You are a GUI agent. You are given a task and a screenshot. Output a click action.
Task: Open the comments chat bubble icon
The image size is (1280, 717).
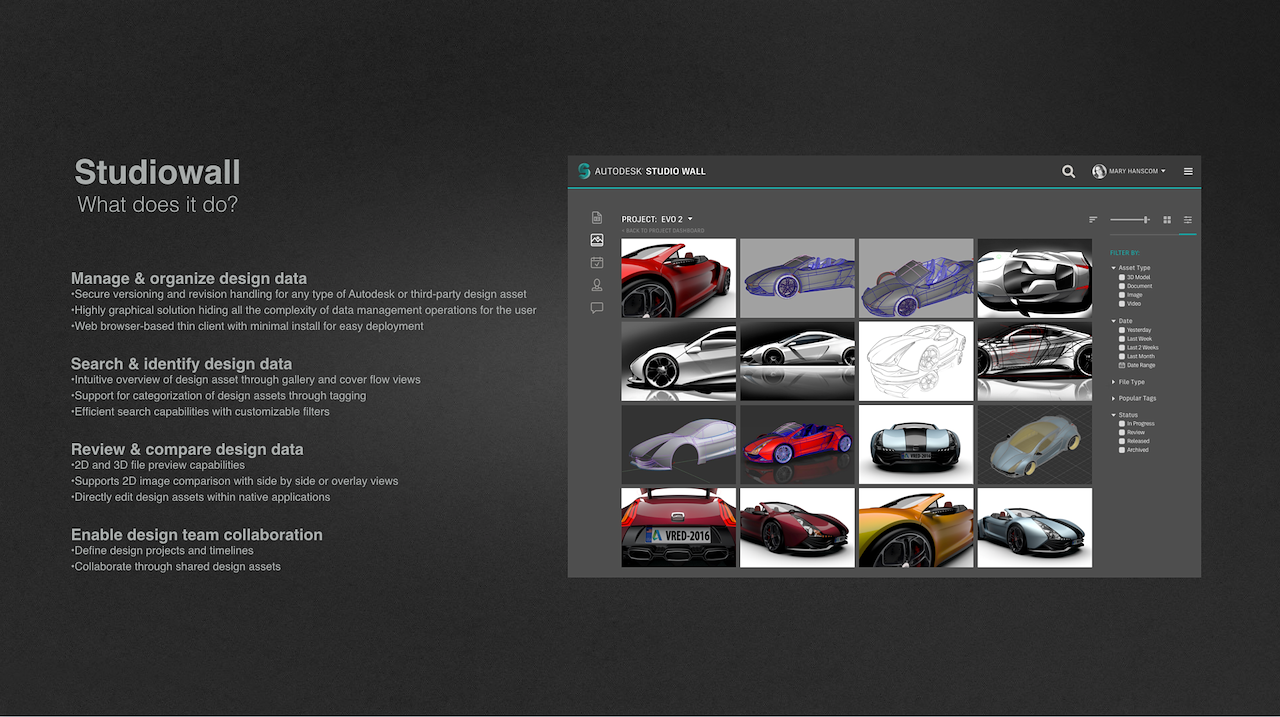(x=597, y=308)
